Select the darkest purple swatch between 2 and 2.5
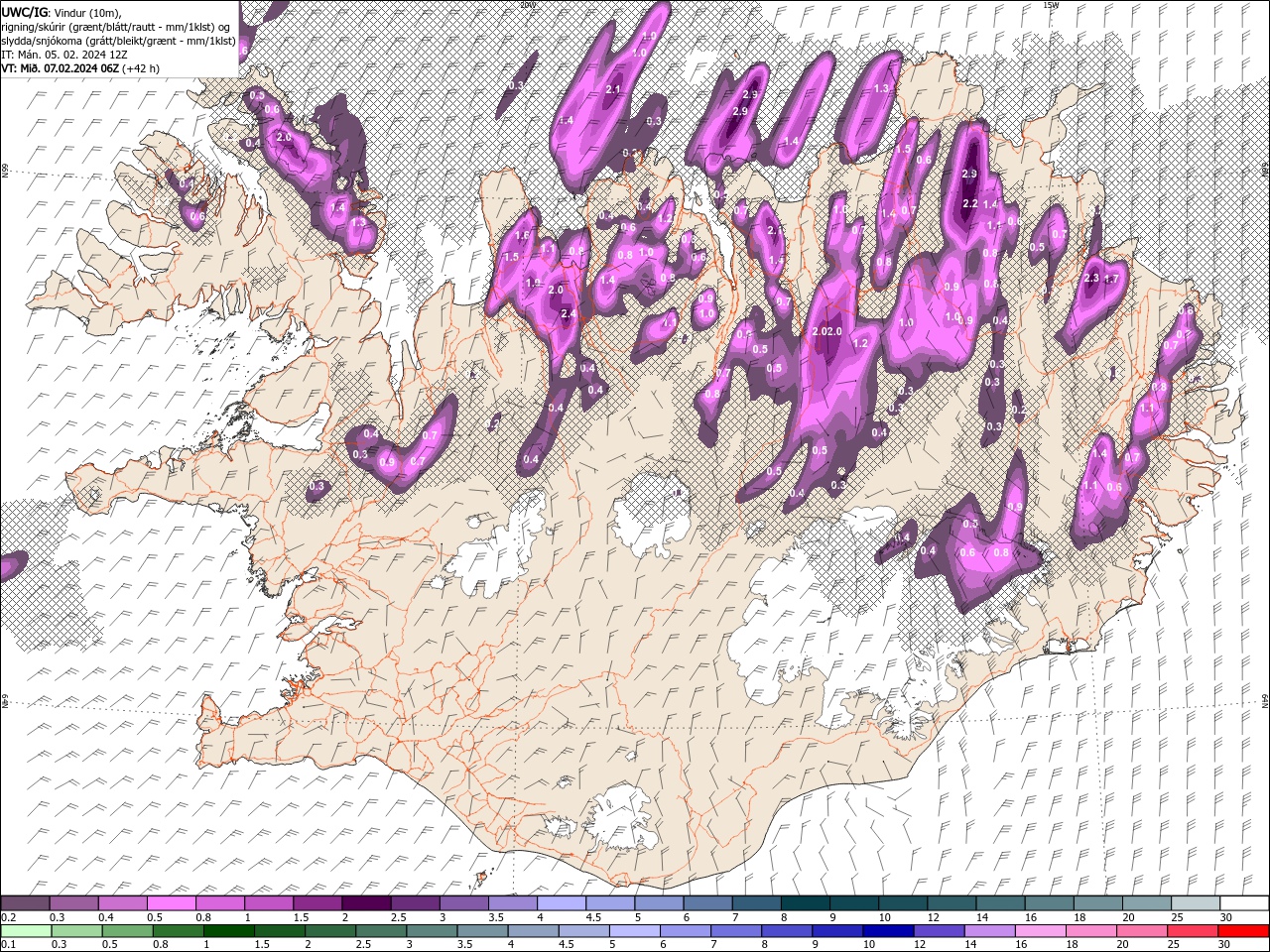The height and width of the screenshot is (952, 1270). tap(365, 903)
